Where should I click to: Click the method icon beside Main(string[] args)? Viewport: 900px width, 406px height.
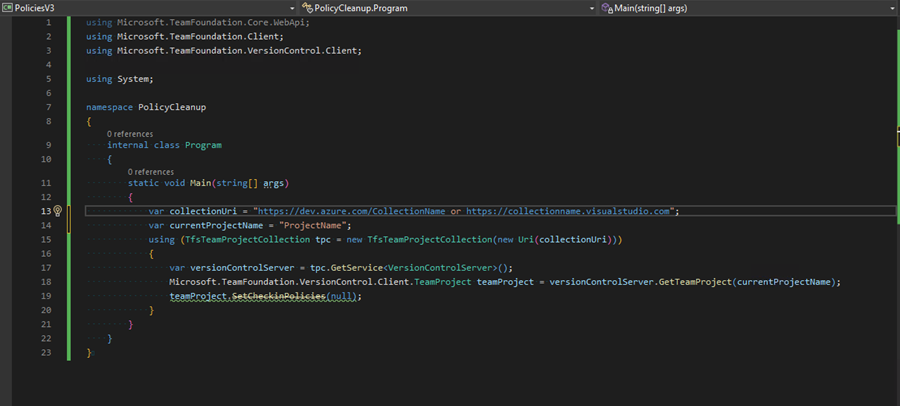[x=607, y=8]
